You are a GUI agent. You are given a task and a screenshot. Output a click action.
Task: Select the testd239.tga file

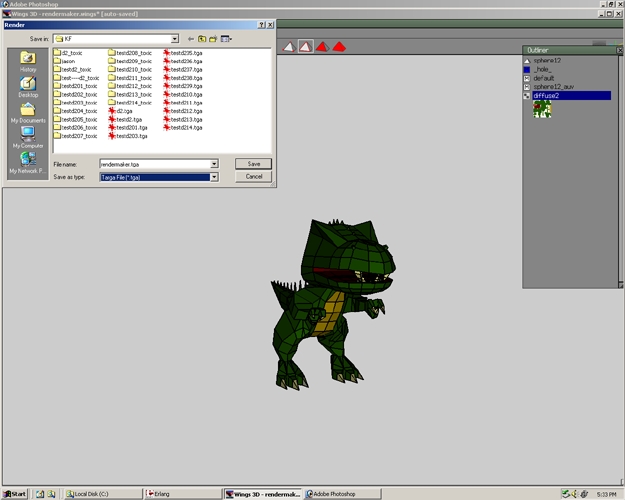click(183, 86)
